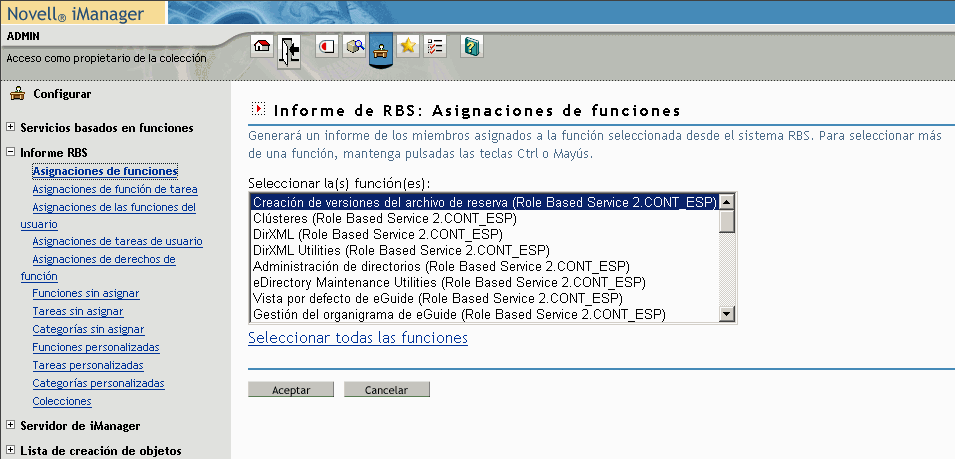The width and height of the screenshot is (955, 459).
Task: Open Help book icon
Action: tap(472, 46)
